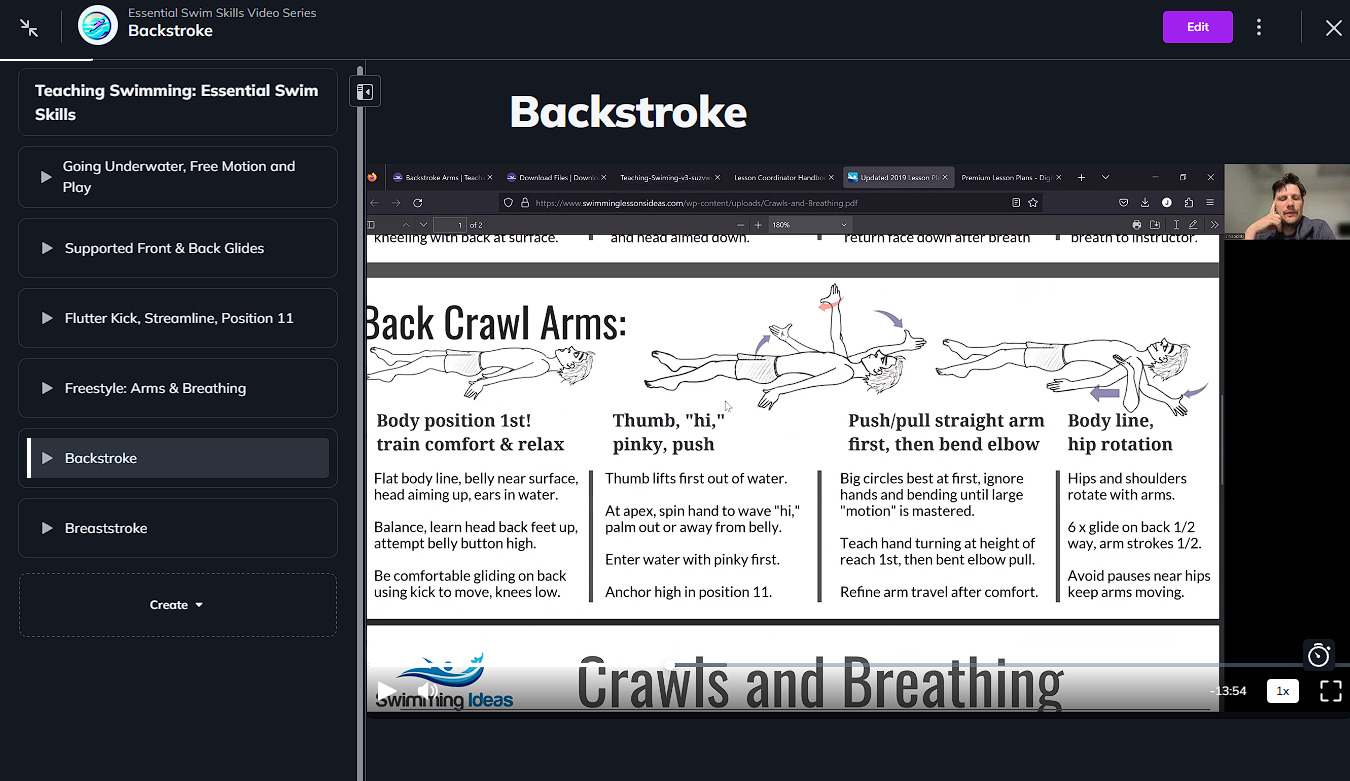This screenshot has height=781, width=1350.
Task: Click the play icon beside the highlighted Backstroke lesson
Action: pos(47,458)
